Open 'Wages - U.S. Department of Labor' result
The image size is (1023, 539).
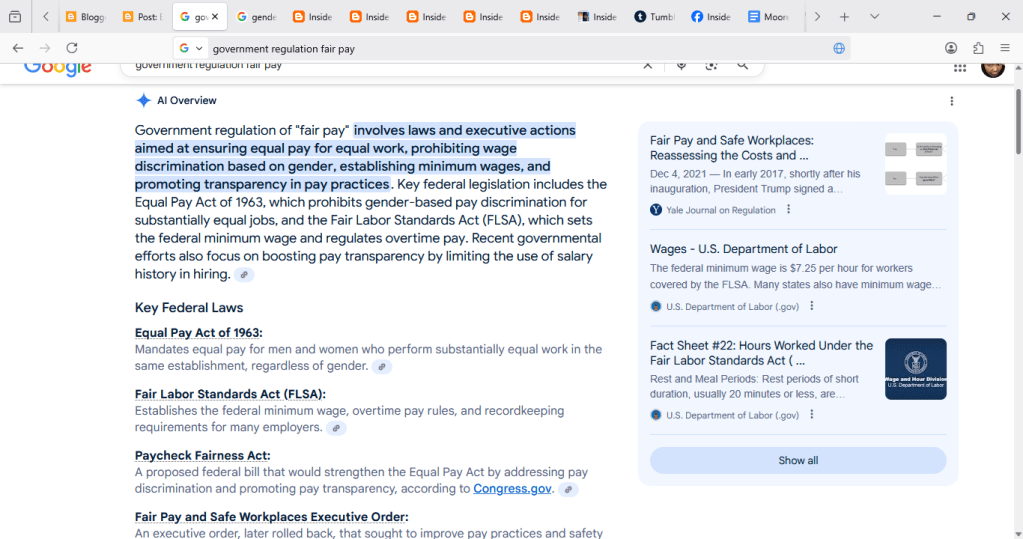tap(743, 249)
